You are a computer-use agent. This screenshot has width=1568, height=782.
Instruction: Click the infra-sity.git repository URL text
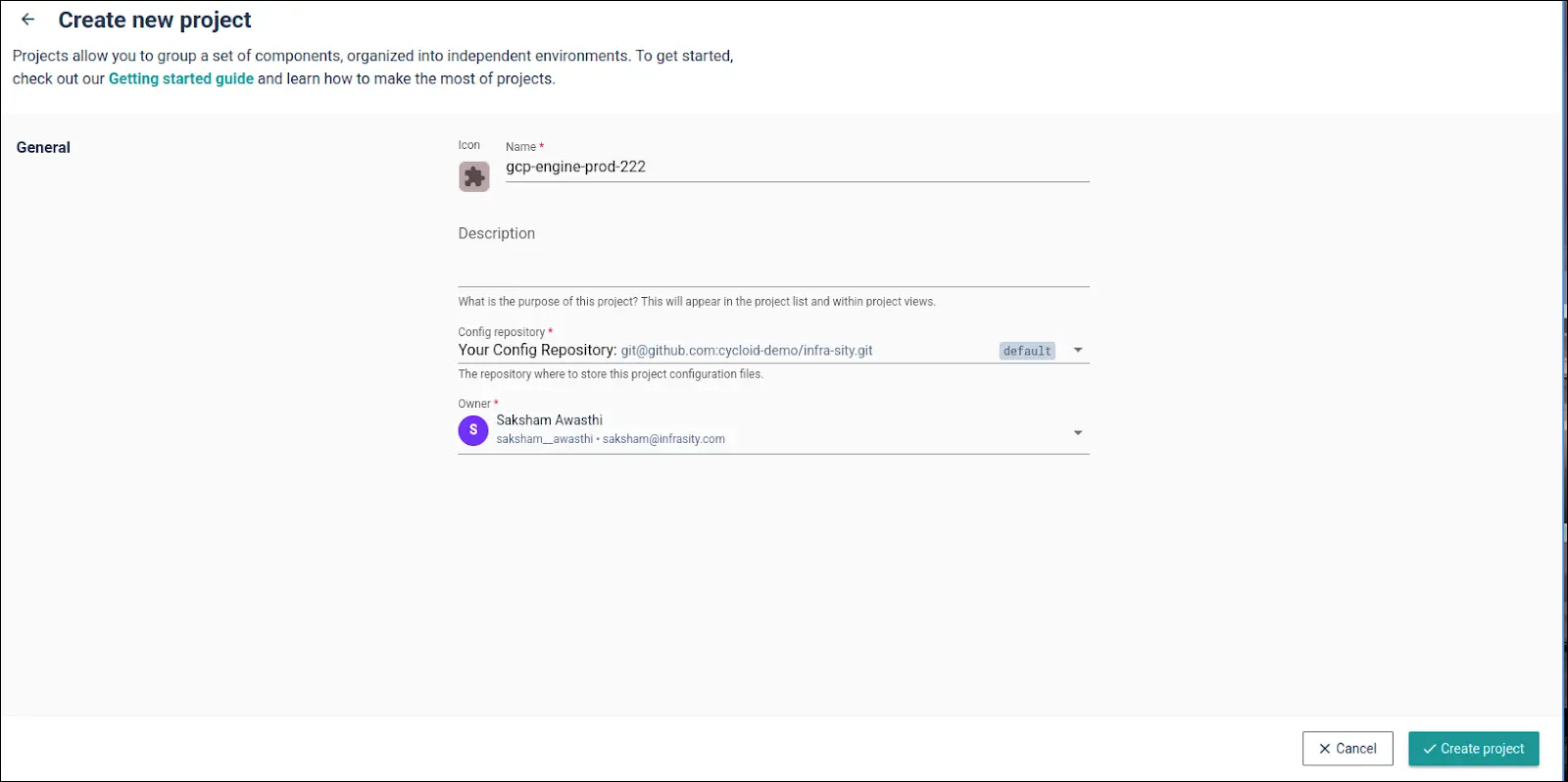[x=746, y=351]
